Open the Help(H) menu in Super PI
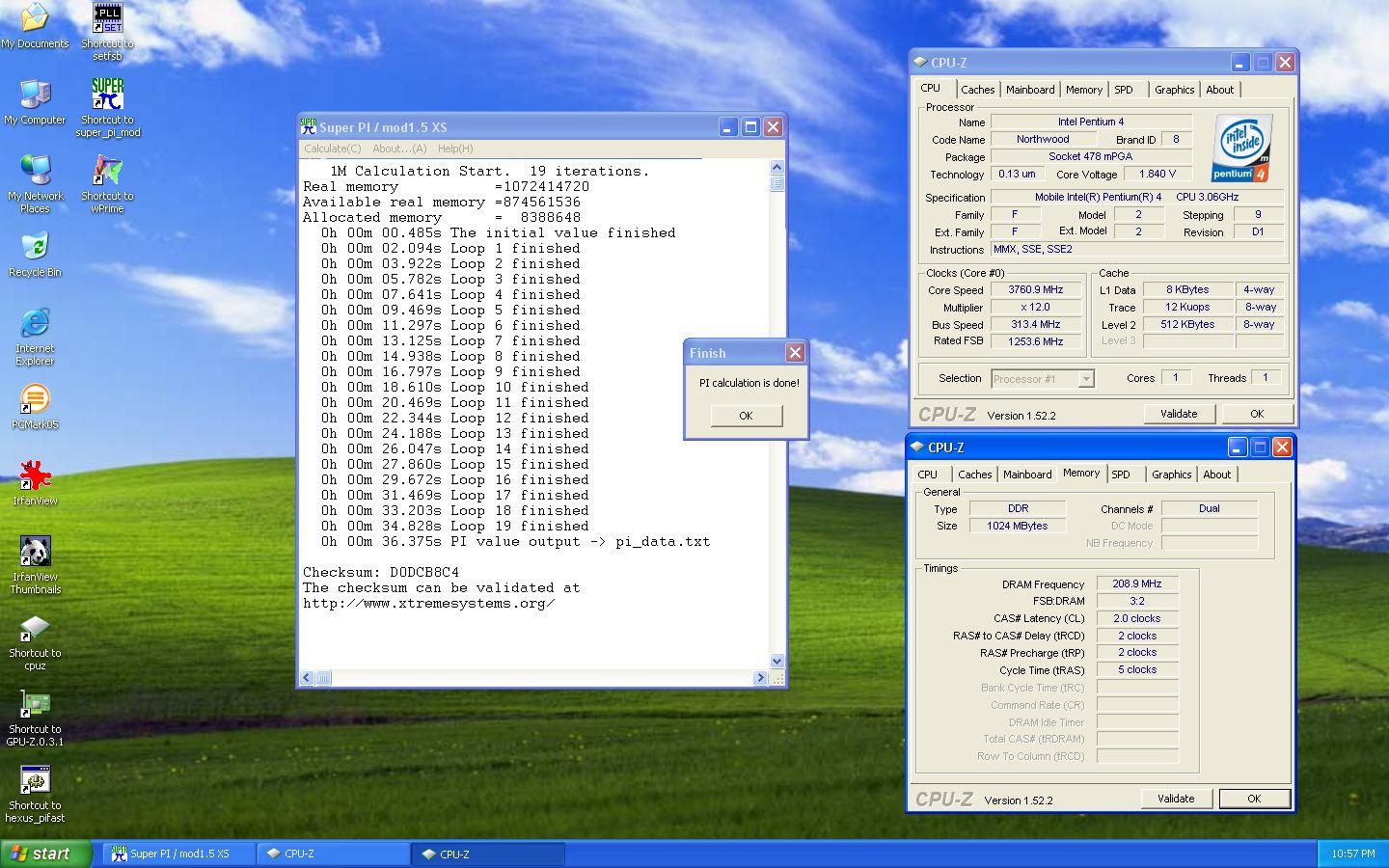Screen dimensions: 1389x868 tap(455, 149)
